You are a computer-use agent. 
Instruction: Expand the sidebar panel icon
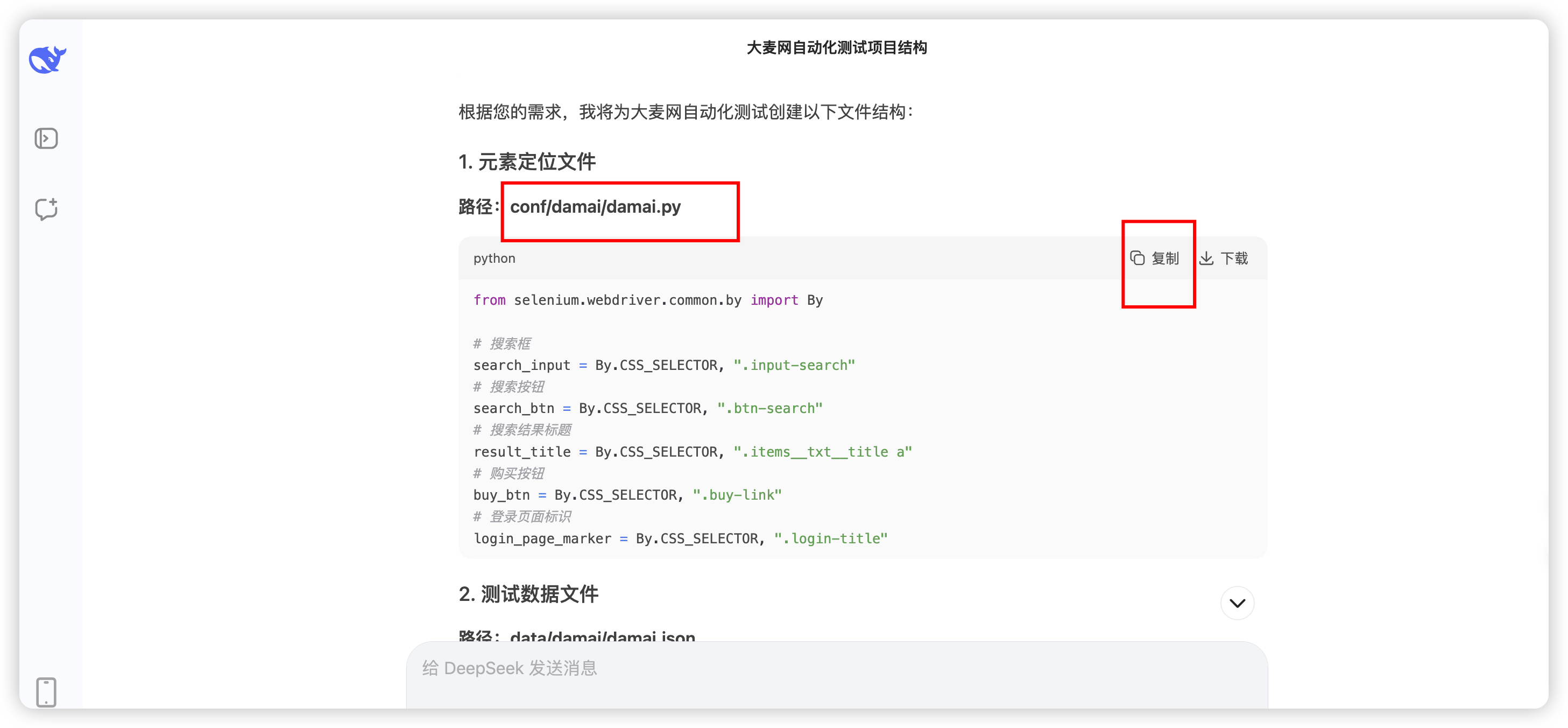click(x=46, y=138)
